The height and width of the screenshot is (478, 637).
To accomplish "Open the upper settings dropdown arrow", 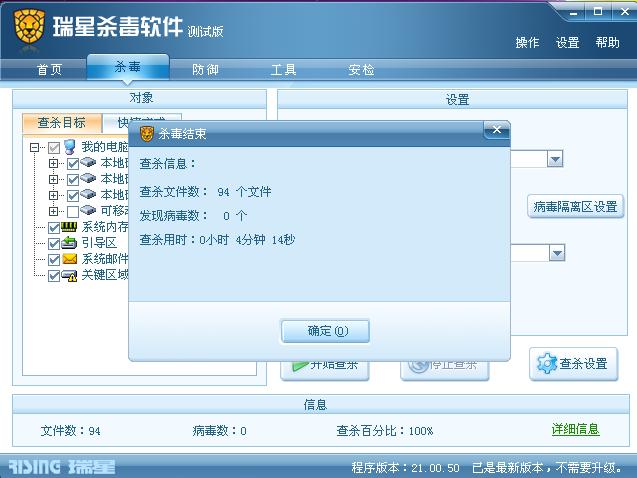I will click(555, 159).
